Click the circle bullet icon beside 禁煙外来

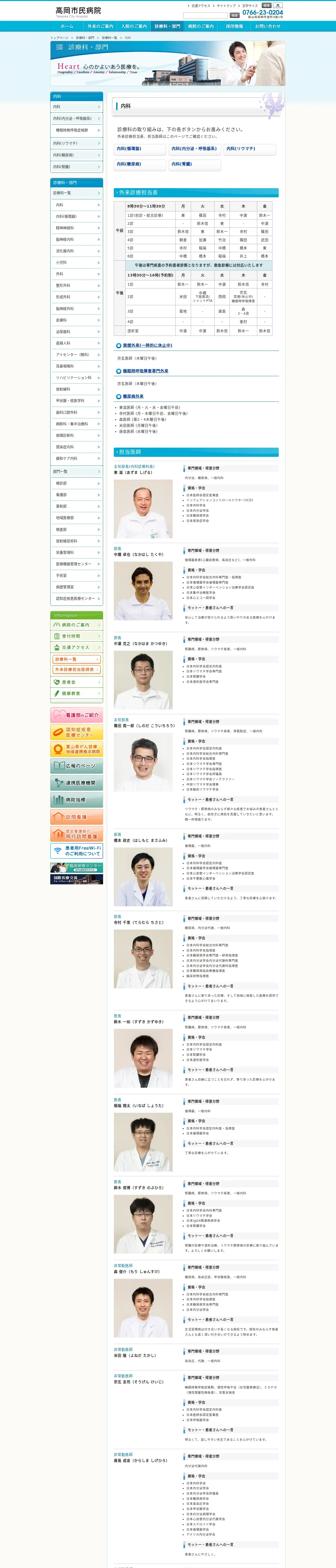[118, 346]
